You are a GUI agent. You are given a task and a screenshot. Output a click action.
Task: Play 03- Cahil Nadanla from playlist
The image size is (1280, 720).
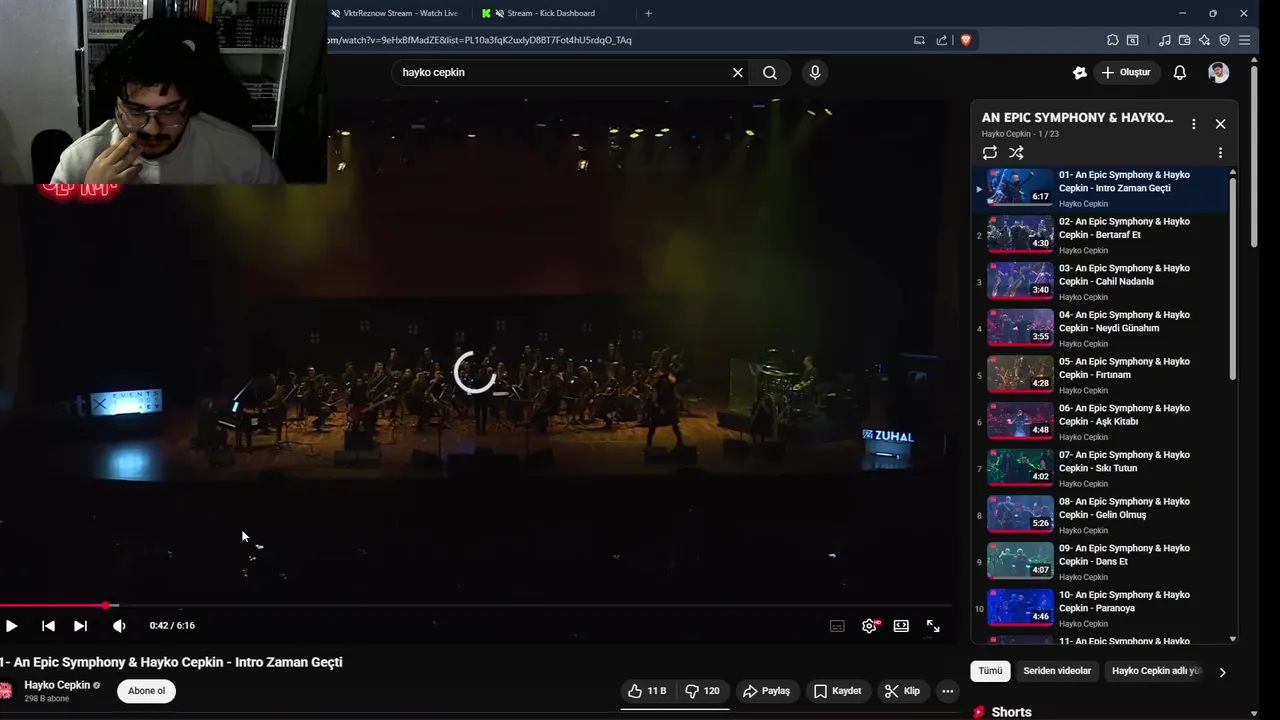pyautogui.click(x=1100, y=283)
